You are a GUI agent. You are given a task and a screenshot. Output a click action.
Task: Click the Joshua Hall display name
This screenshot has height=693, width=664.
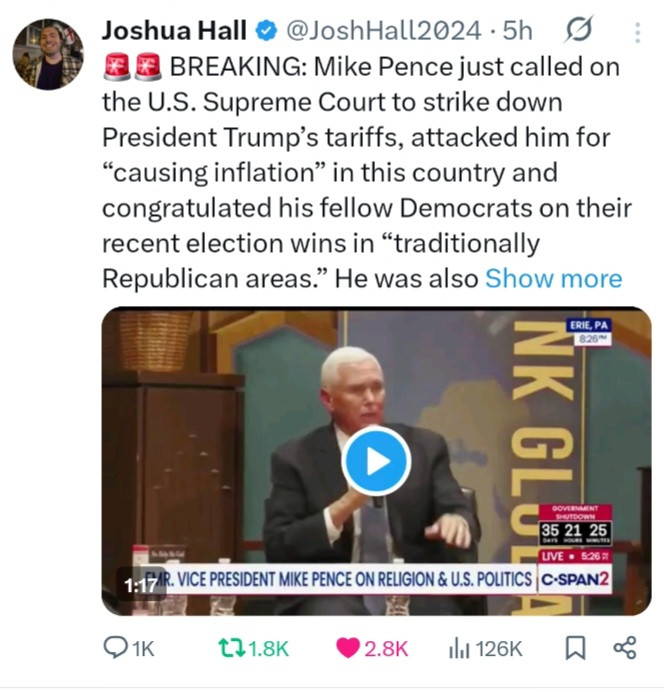tap(174, 31)
